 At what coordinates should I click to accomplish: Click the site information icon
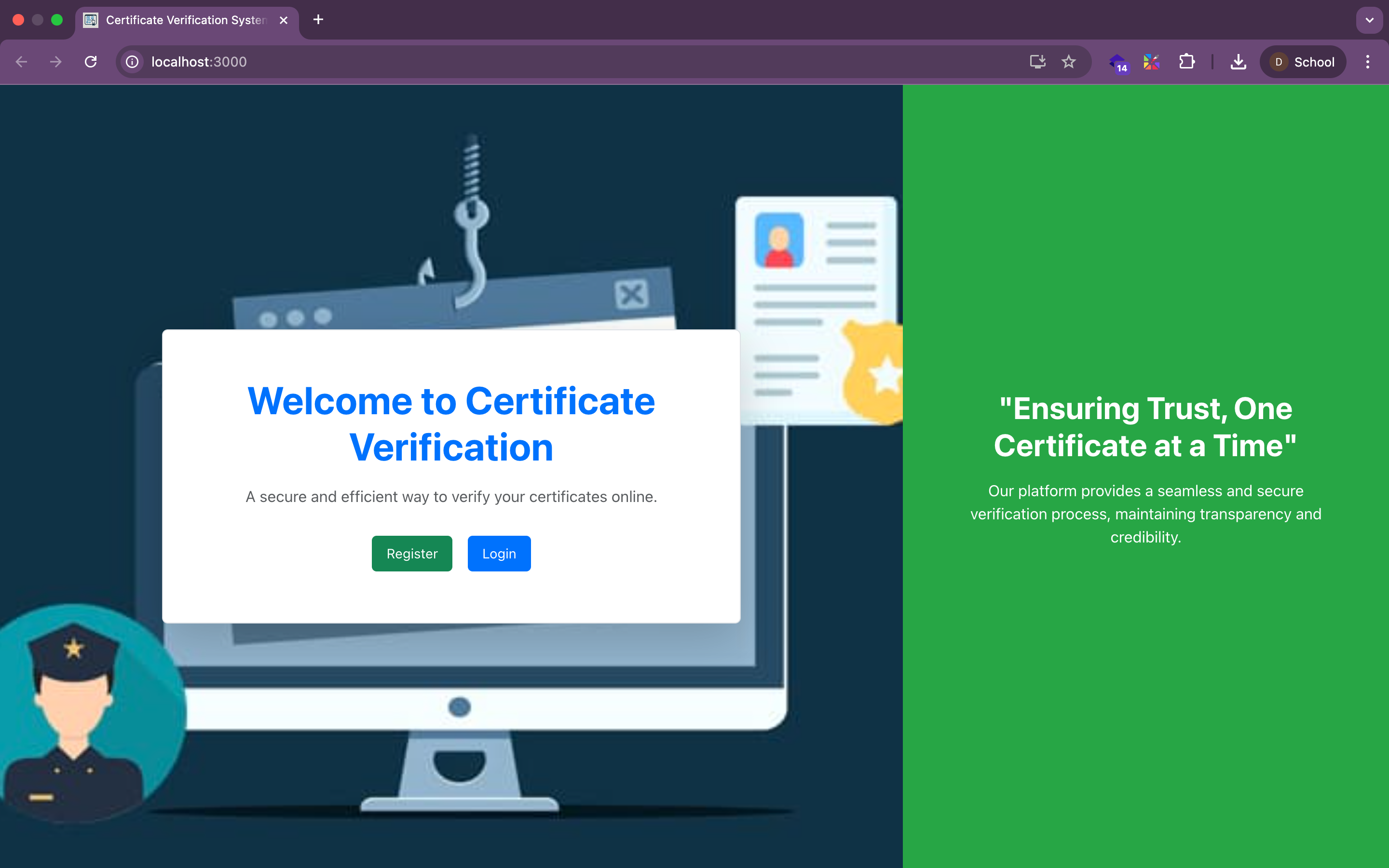[x=133, y=61]
